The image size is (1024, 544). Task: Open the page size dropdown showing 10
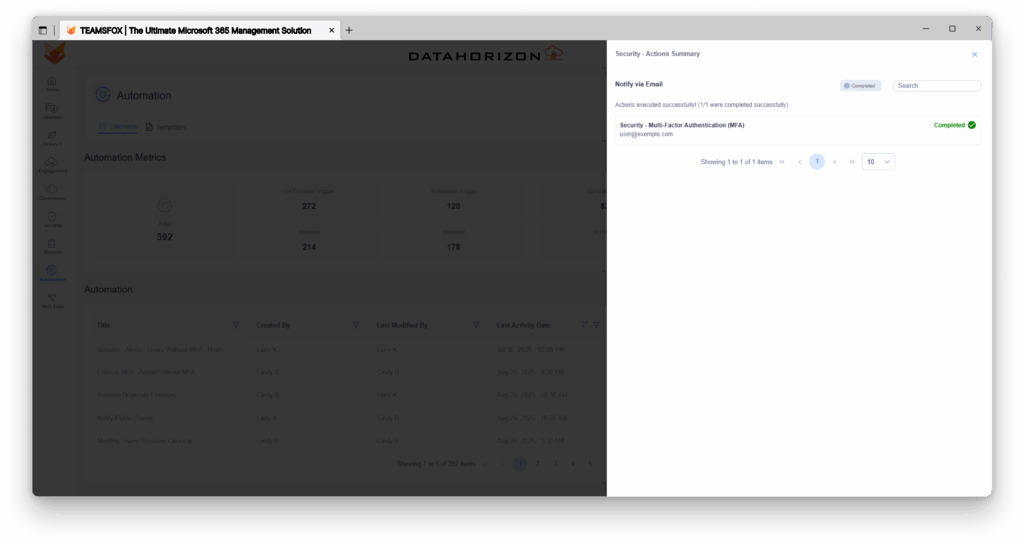(878, 162)
